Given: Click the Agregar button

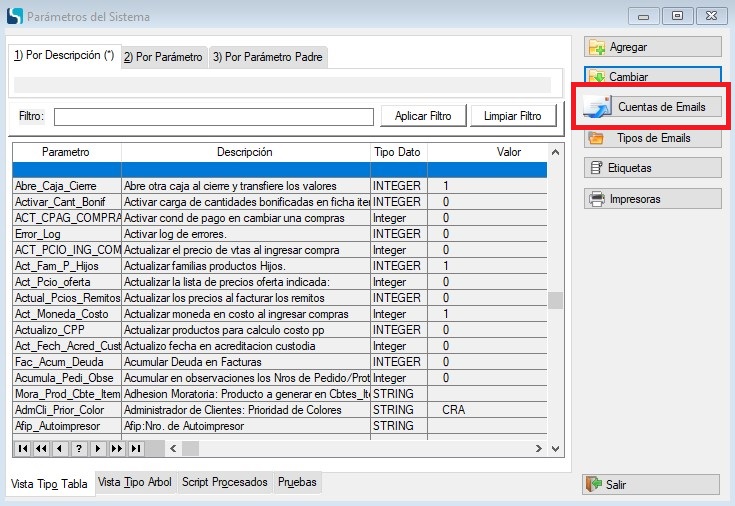Looking at the screenshot, I should coord(652,47).
